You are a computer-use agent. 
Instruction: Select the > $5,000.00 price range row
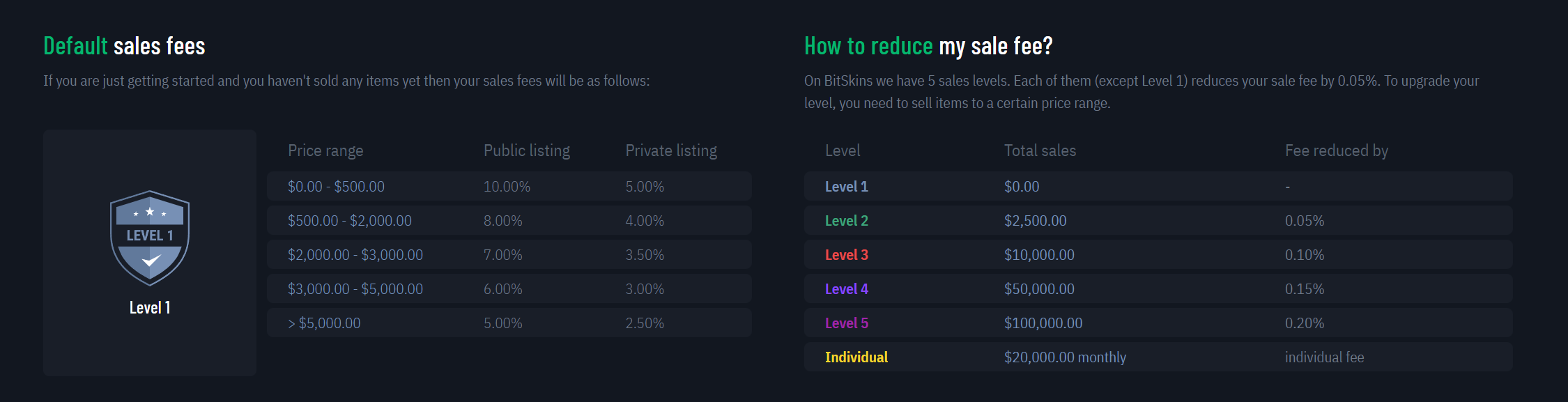point(324,323)
